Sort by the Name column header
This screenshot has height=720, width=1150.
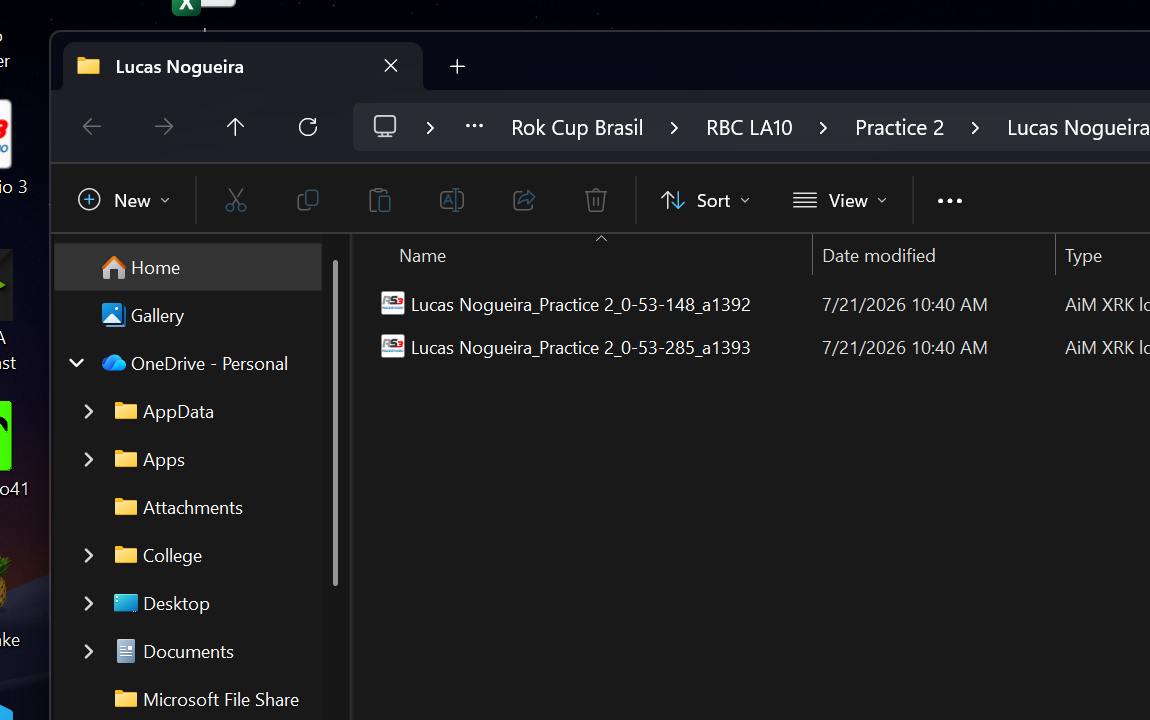(x=422, y=256)
